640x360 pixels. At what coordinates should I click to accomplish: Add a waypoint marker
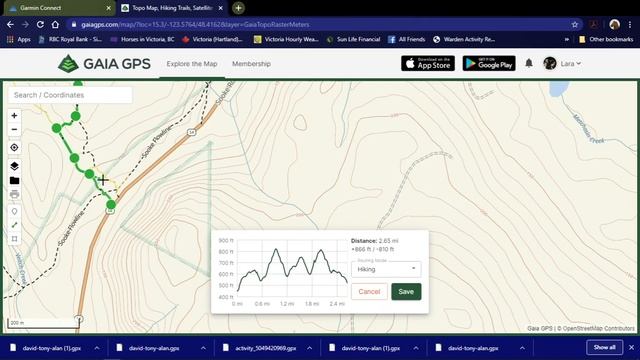[x=14, y=211]
